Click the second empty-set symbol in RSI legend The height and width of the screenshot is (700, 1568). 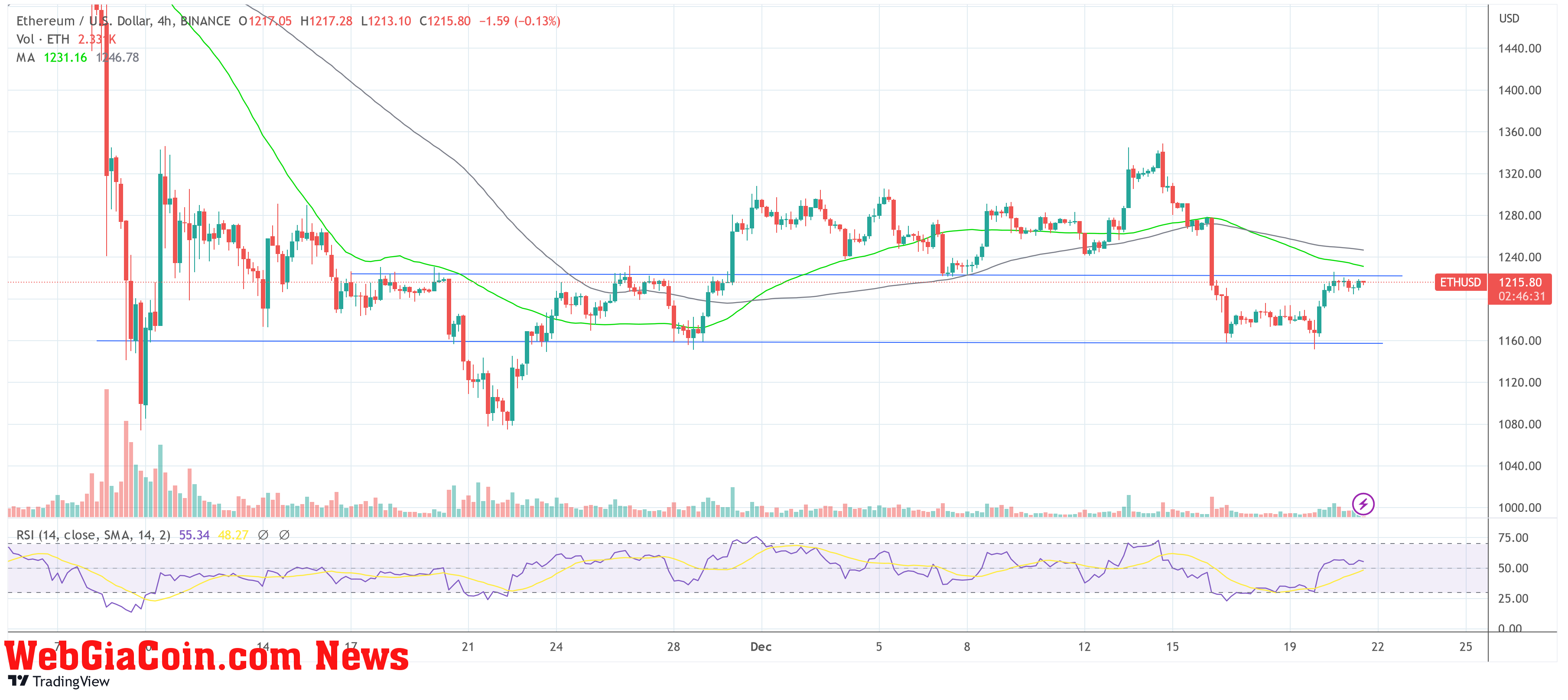(284, 535)
